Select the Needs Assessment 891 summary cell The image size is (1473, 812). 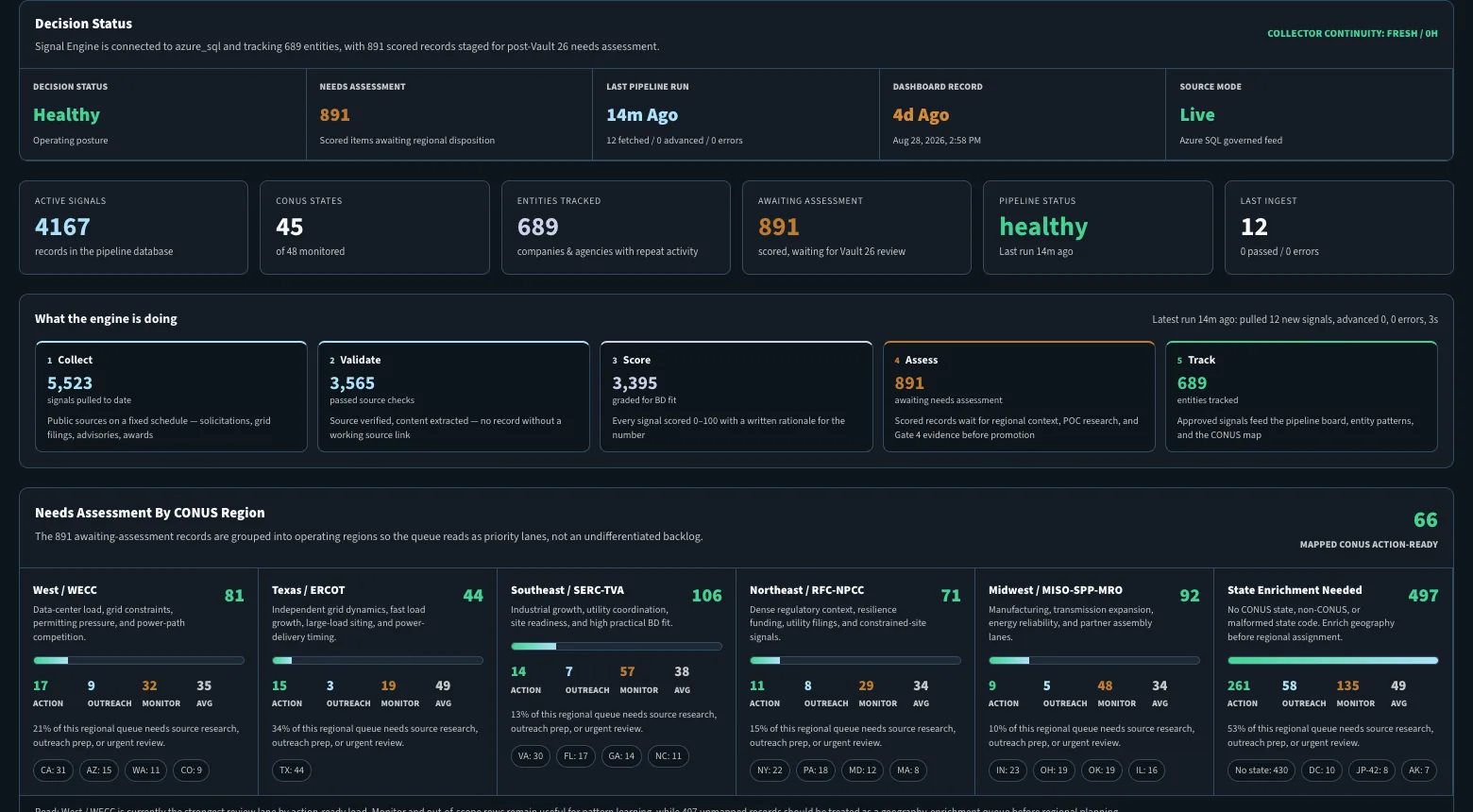(x=449, y=113)
